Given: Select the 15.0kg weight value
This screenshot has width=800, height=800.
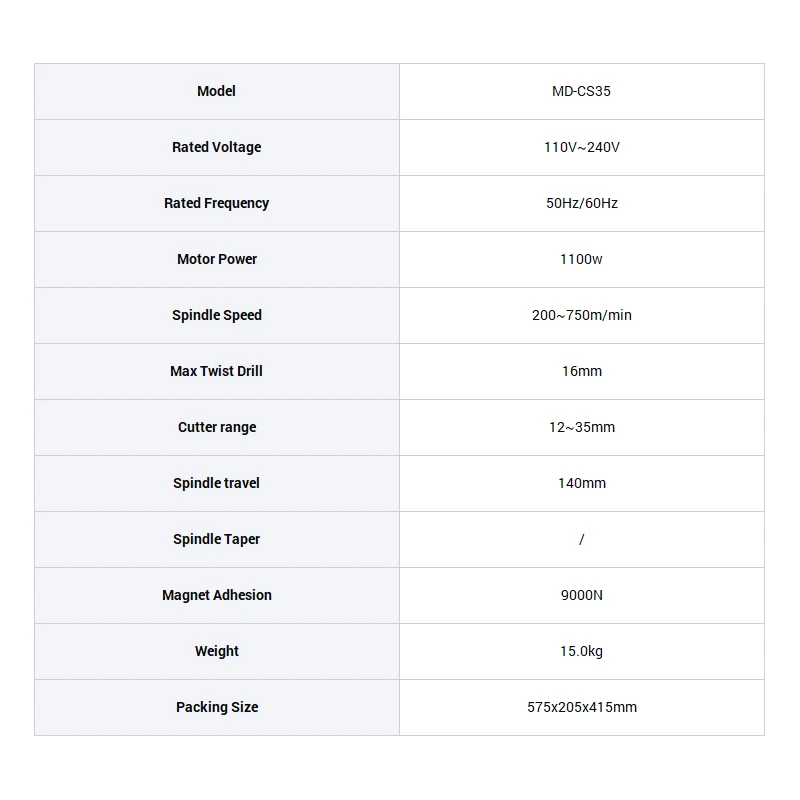Looking at the screenshot, I should 581,651.
